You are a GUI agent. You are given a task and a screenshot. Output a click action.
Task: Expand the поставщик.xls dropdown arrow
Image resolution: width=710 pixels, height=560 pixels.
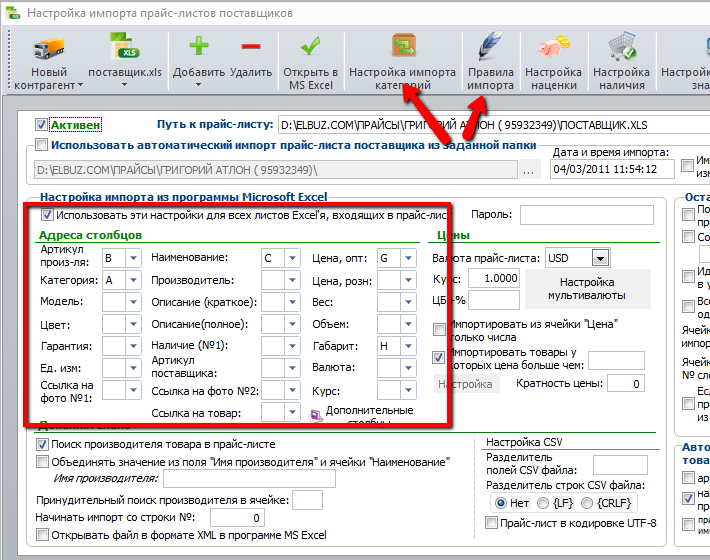[124, 85]
